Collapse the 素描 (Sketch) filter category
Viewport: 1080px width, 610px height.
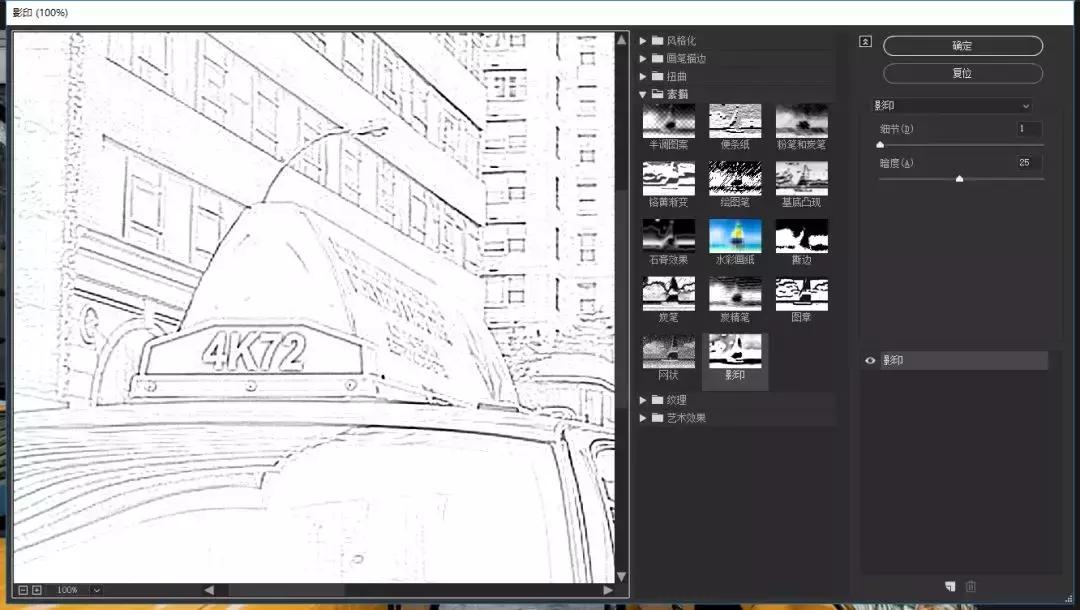pos(643,94)
